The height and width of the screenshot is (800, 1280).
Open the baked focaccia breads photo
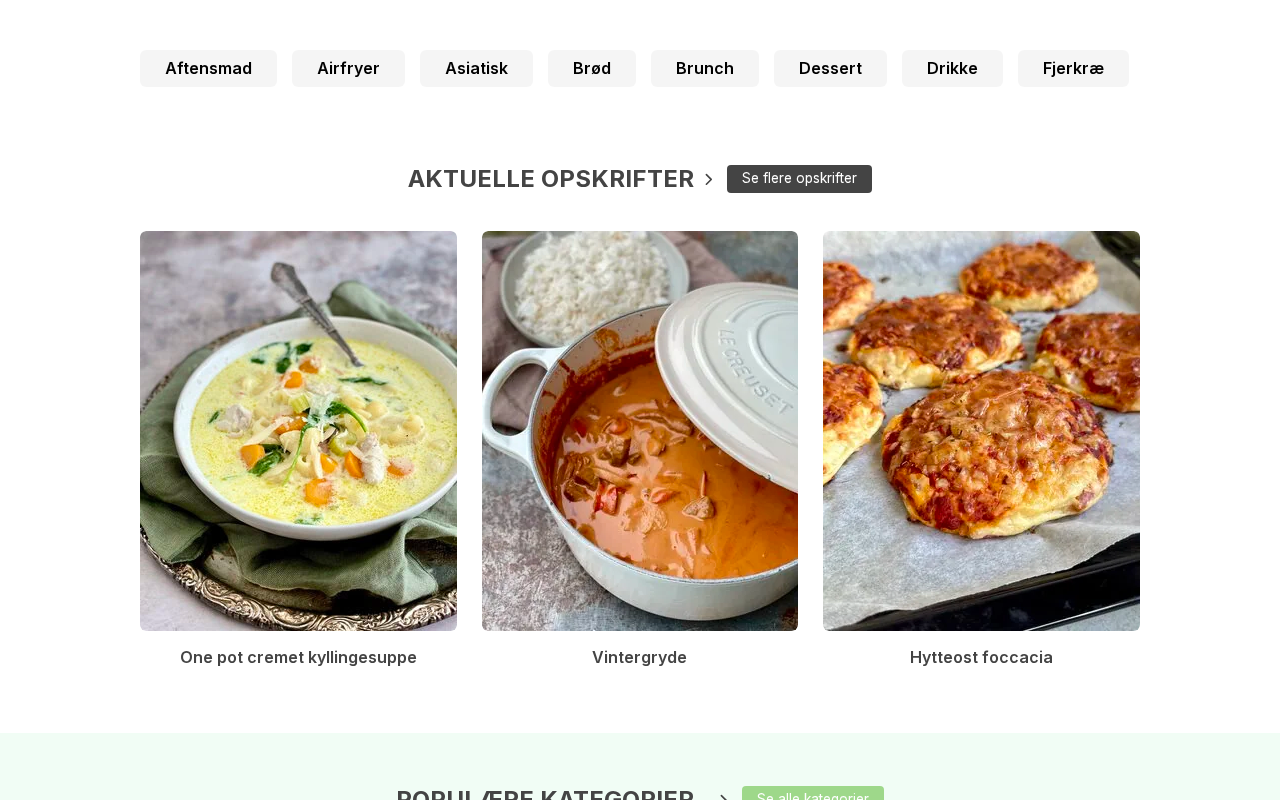pyautogui.click(x=981, y=431)
